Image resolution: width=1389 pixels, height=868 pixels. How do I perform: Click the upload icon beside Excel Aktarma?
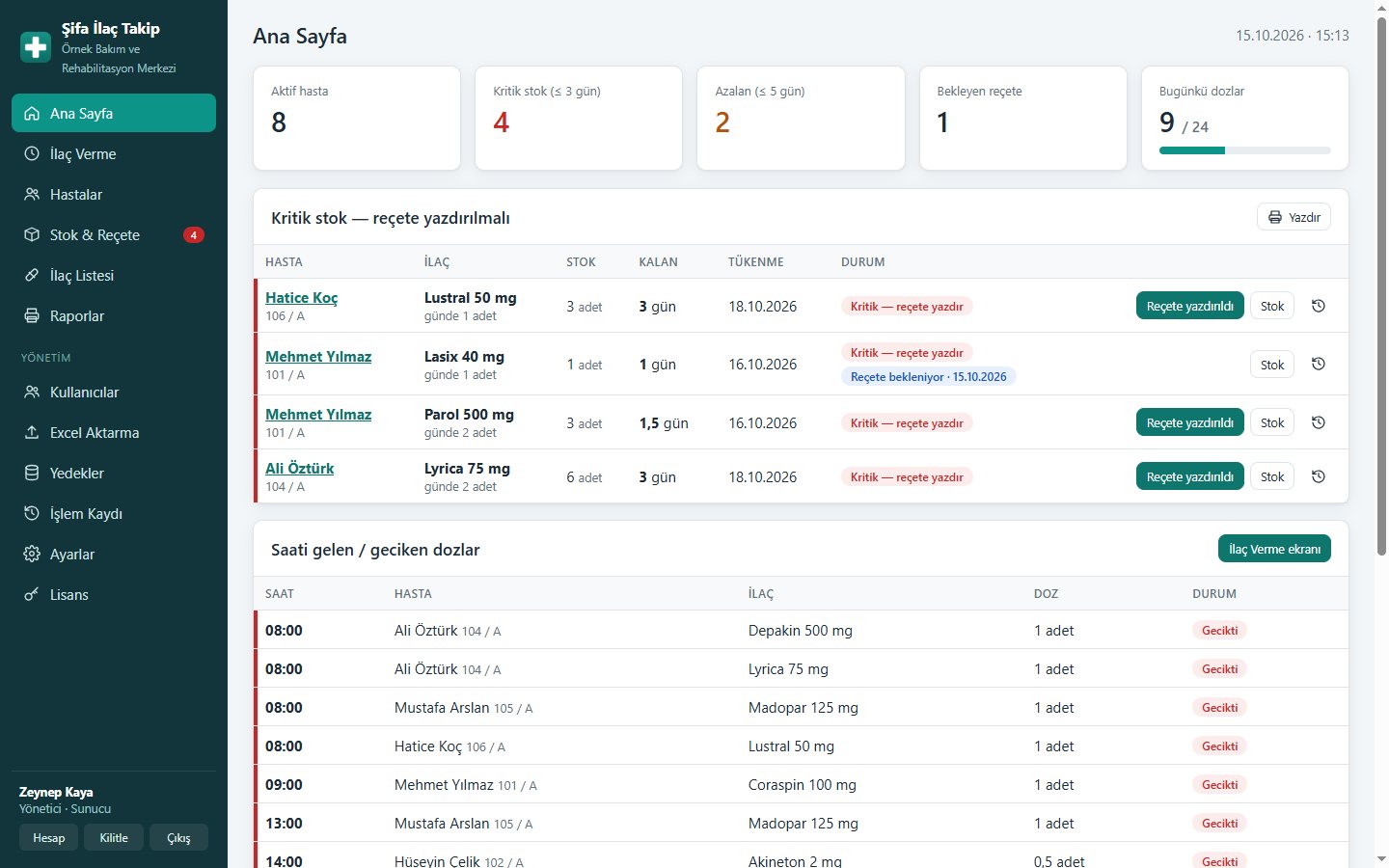(32, 432)
